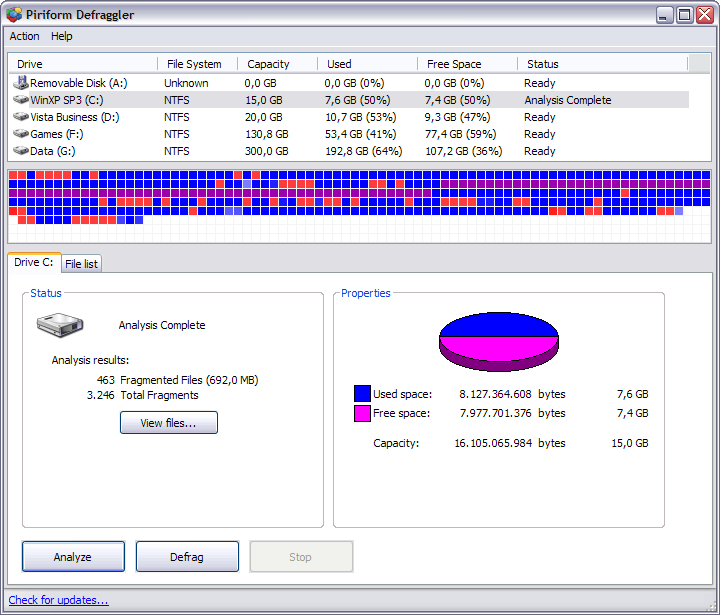Sort by the File System column header
The image size is (720, 615).
coord(197,64)
